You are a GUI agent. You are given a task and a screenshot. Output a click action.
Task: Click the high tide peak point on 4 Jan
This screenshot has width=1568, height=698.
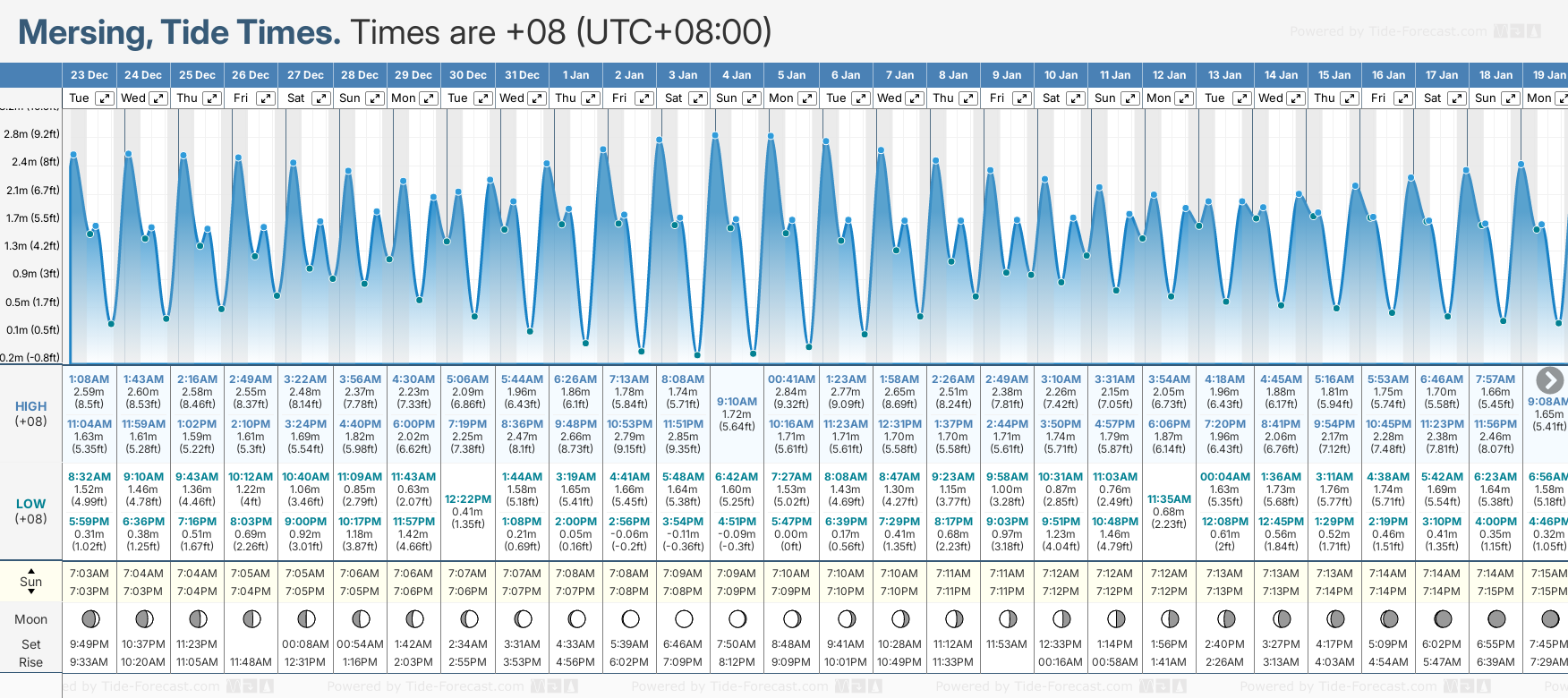(715, 135)
